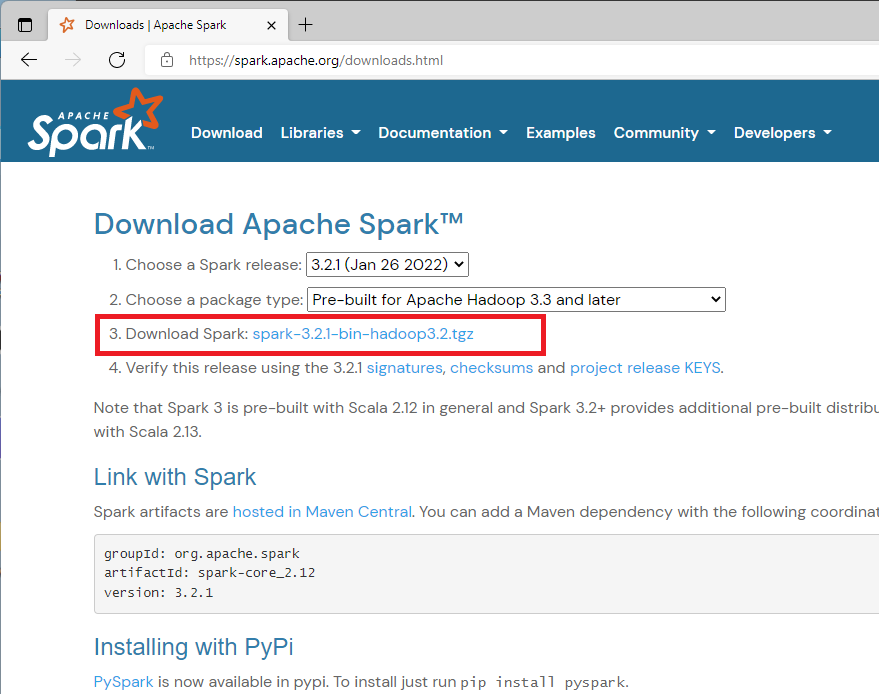Click the forward navigation arrow
879x694 pixels.
73,60
